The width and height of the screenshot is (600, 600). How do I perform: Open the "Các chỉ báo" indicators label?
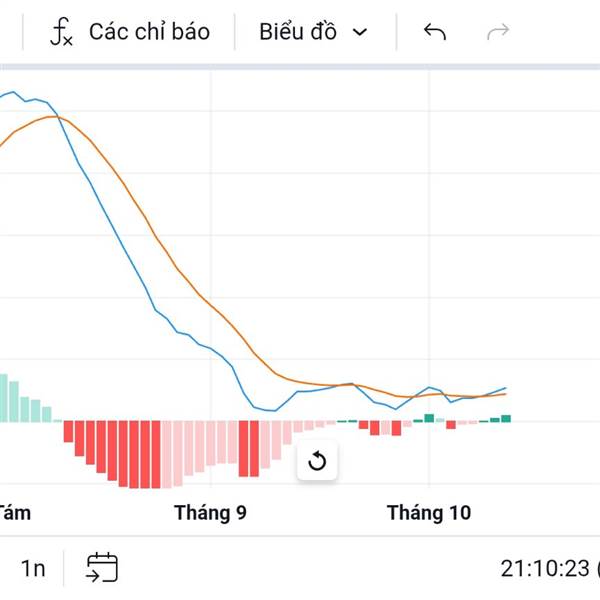click(149, 32)
